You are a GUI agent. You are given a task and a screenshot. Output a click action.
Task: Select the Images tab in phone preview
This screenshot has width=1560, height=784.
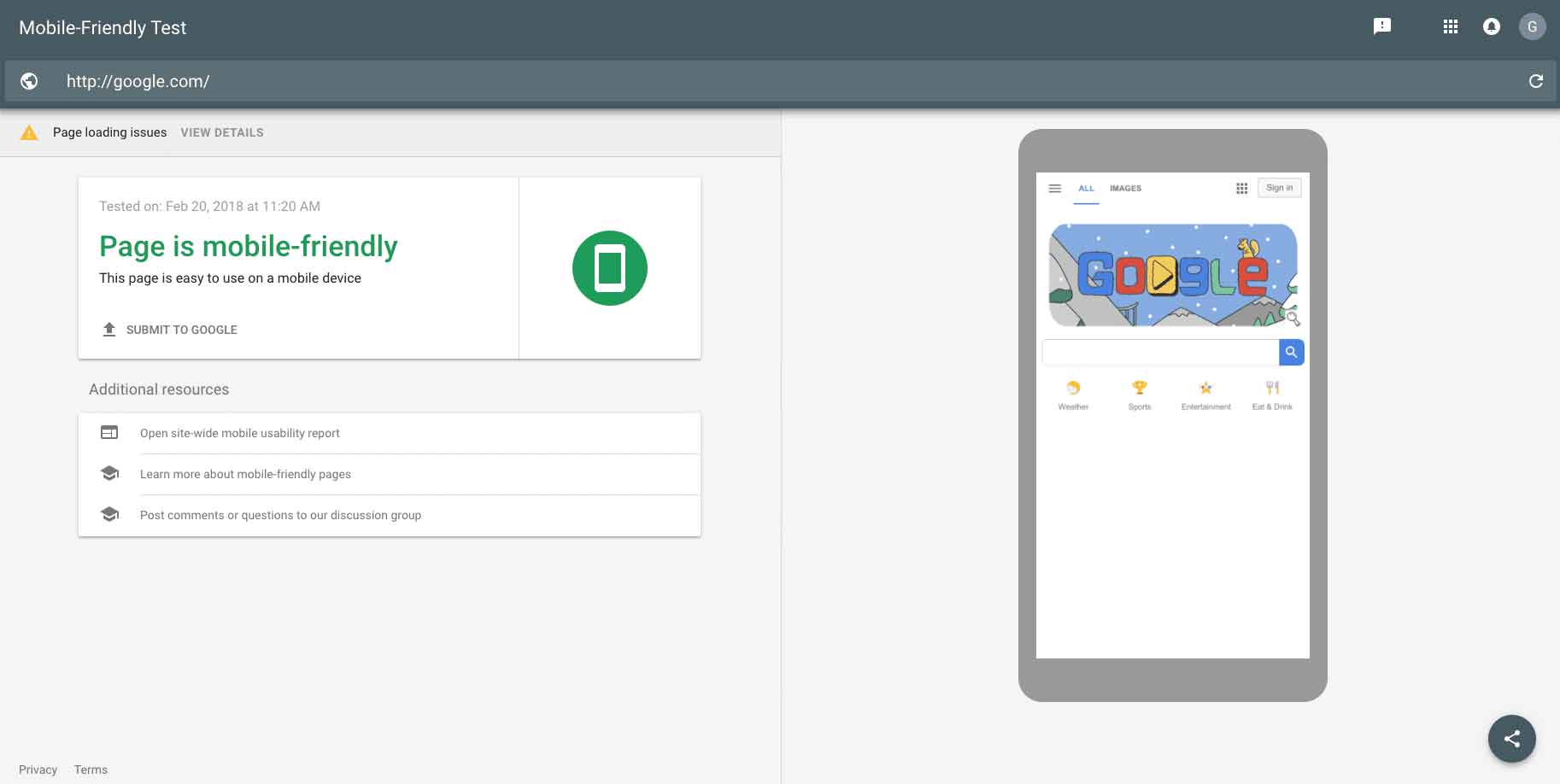coord(1125,188)
